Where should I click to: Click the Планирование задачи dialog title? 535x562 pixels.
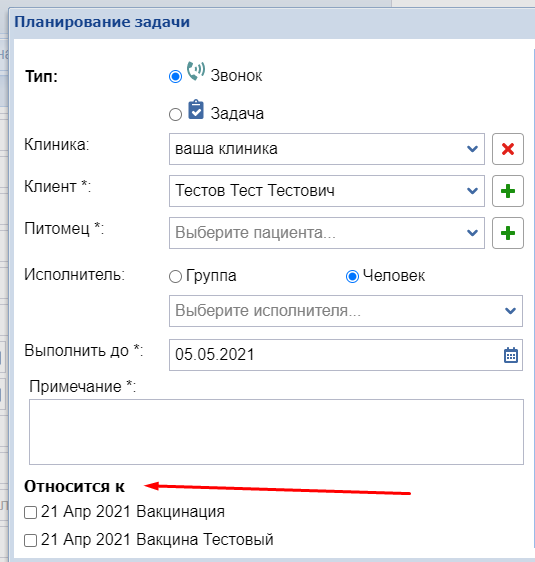[x=102, y=22]
